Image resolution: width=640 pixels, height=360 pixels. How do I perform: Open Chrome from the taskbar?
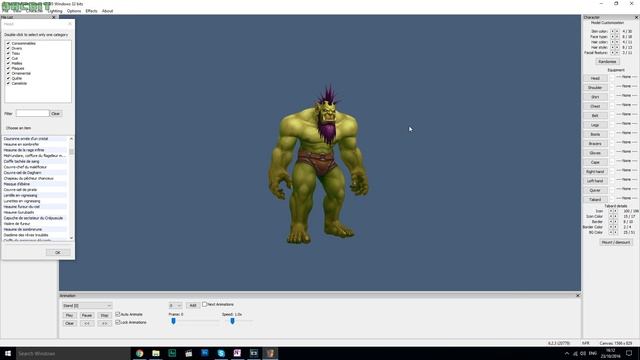click(140, 353)
